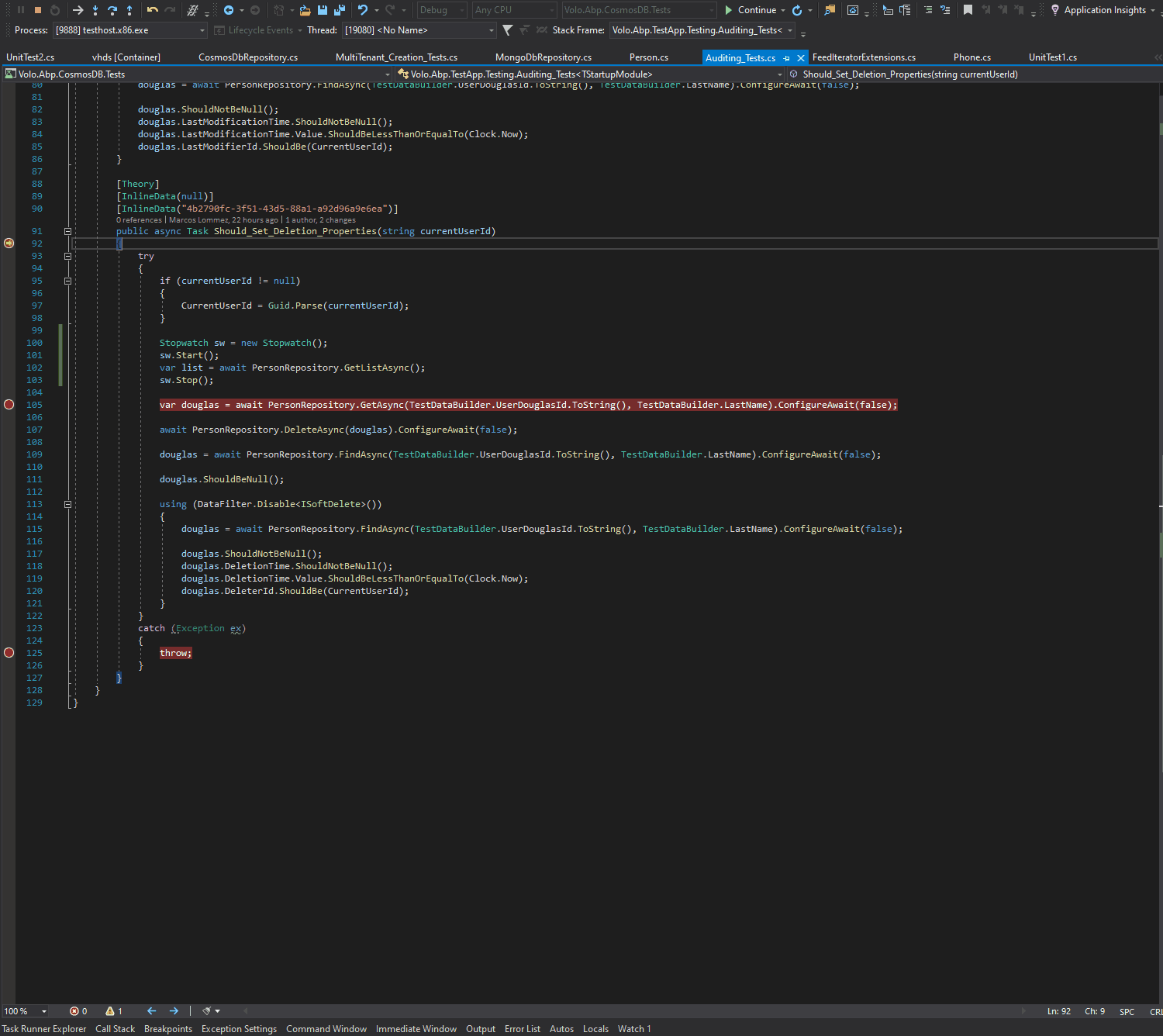This screenshot has width=1163, height=1036.
Task: Save All files
Action: pyautogui.click(x=340, y=10)
